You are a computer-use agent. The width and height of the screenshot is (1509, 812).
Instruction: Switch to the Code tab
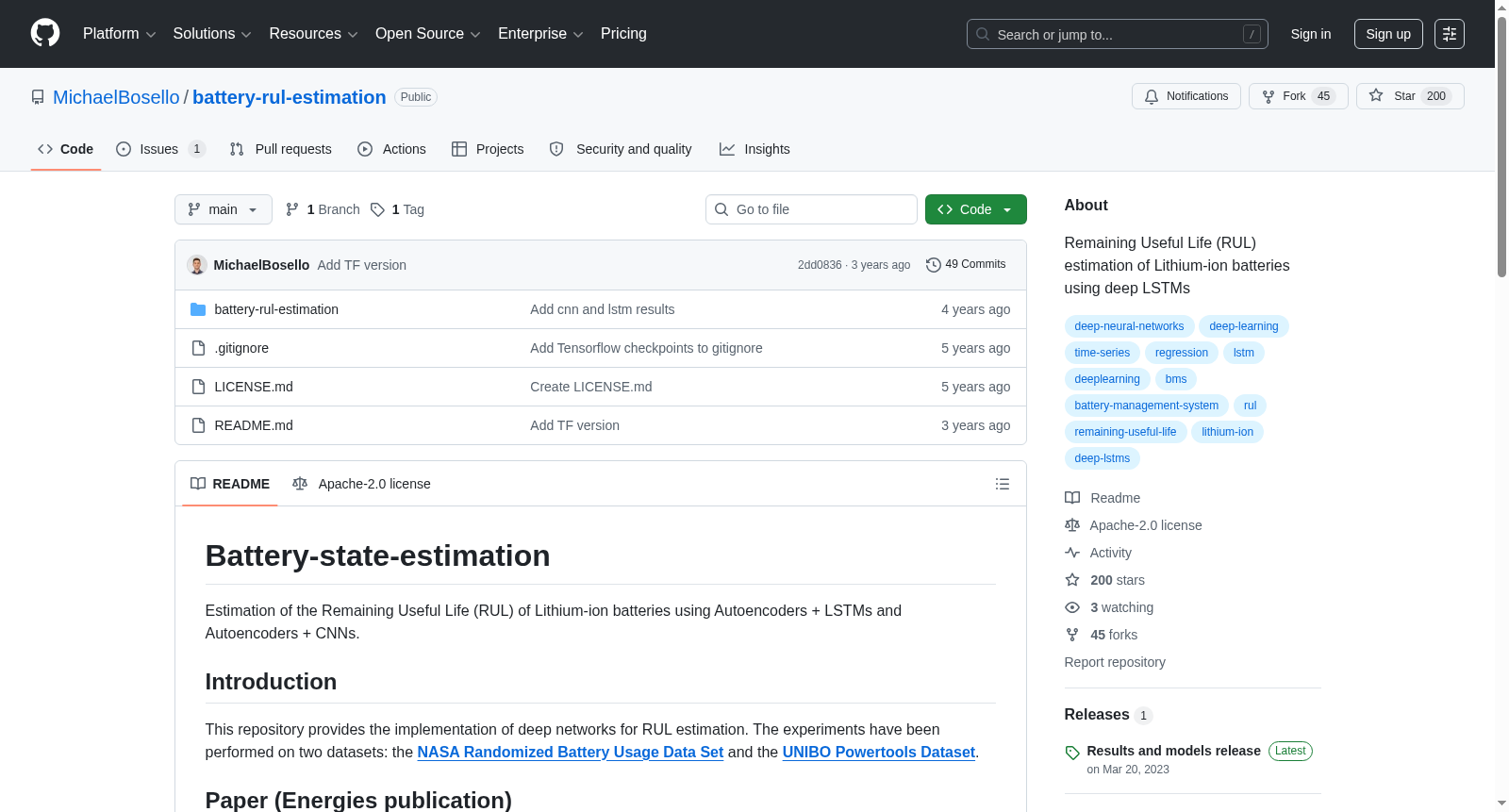[66, 149]
